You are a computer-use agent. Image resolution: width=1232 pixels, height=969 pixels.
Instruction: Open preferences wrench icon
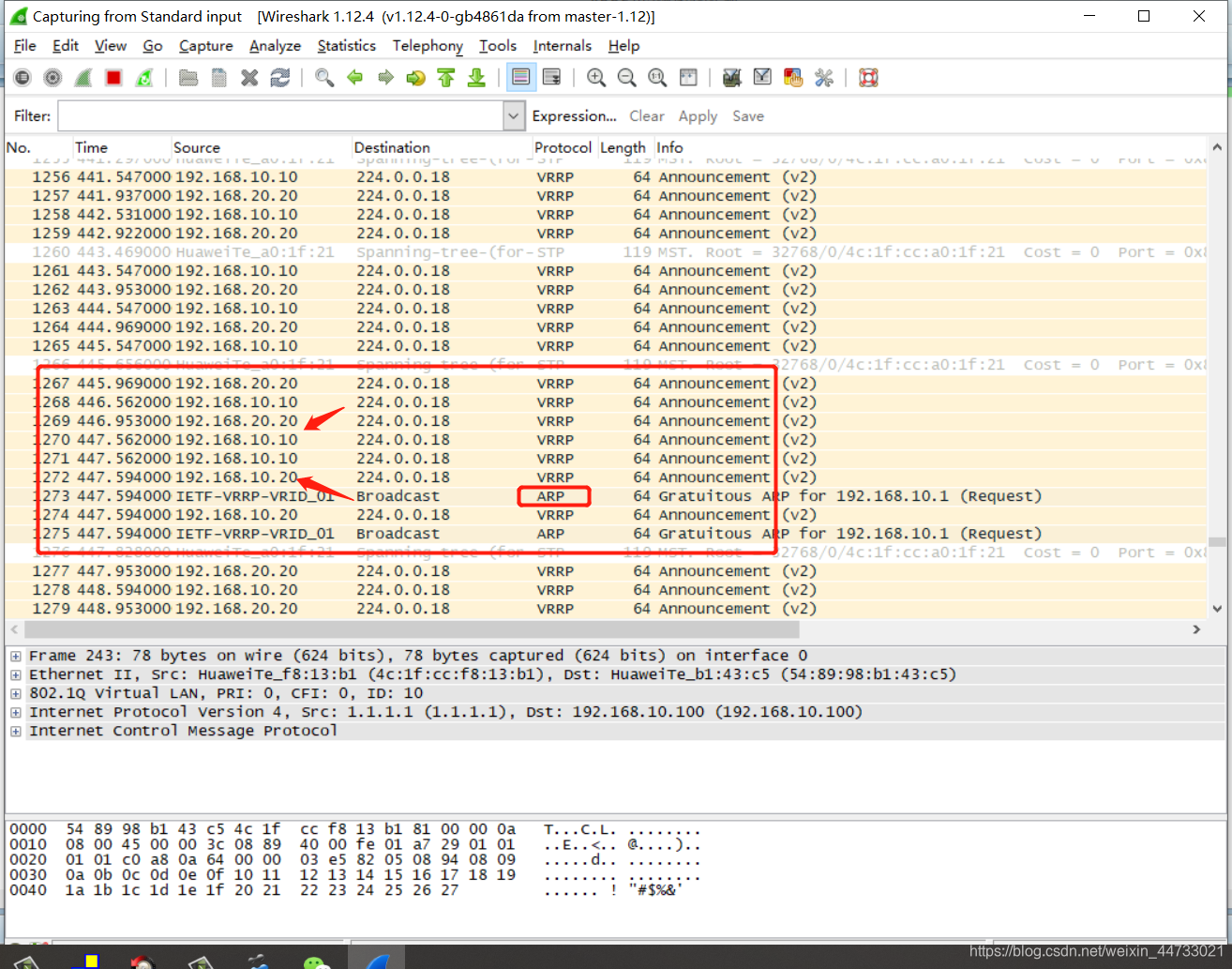[823, 78]
